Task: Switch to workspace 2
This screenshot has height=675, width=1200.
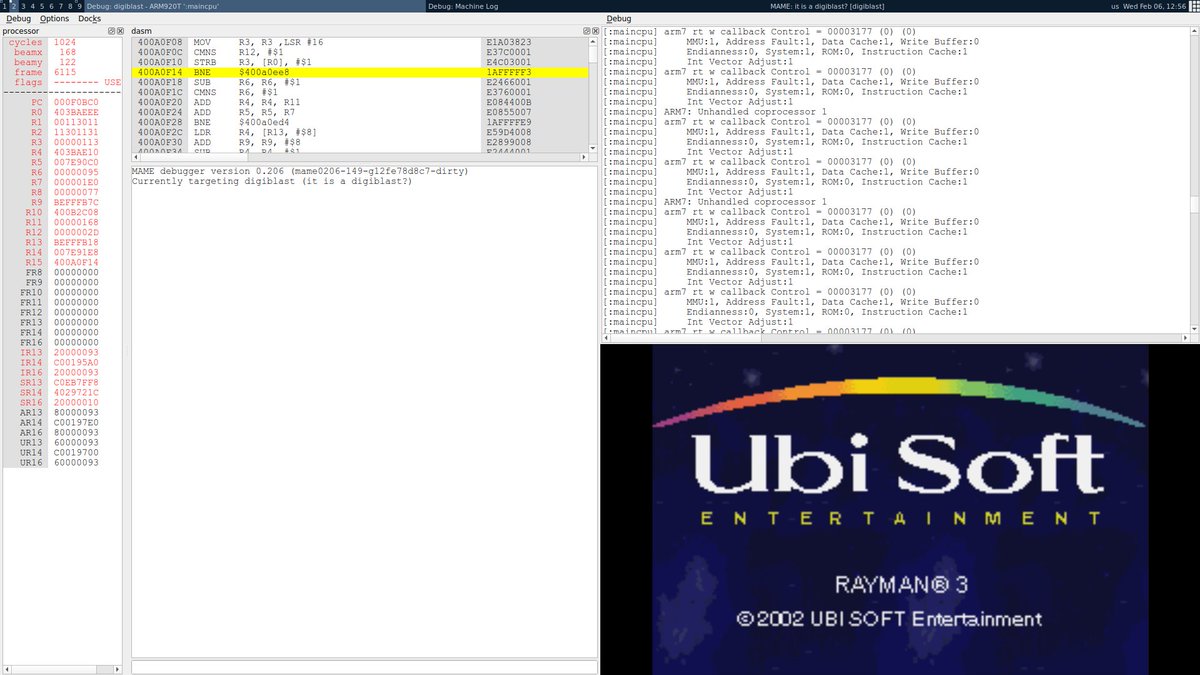Action: point(13,6)
